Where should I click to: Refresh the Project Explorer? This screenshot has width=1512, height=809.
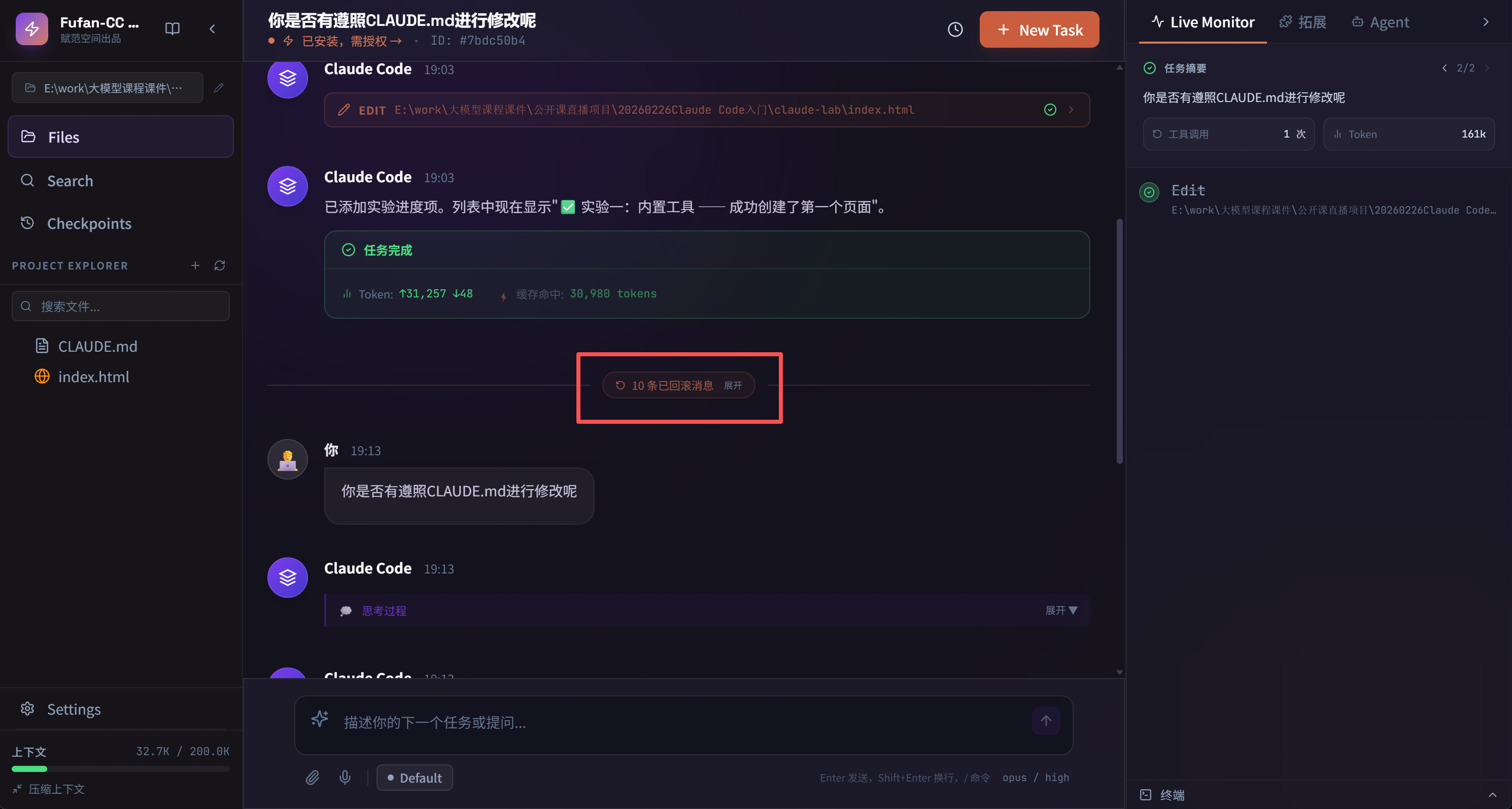click(220, 266)
